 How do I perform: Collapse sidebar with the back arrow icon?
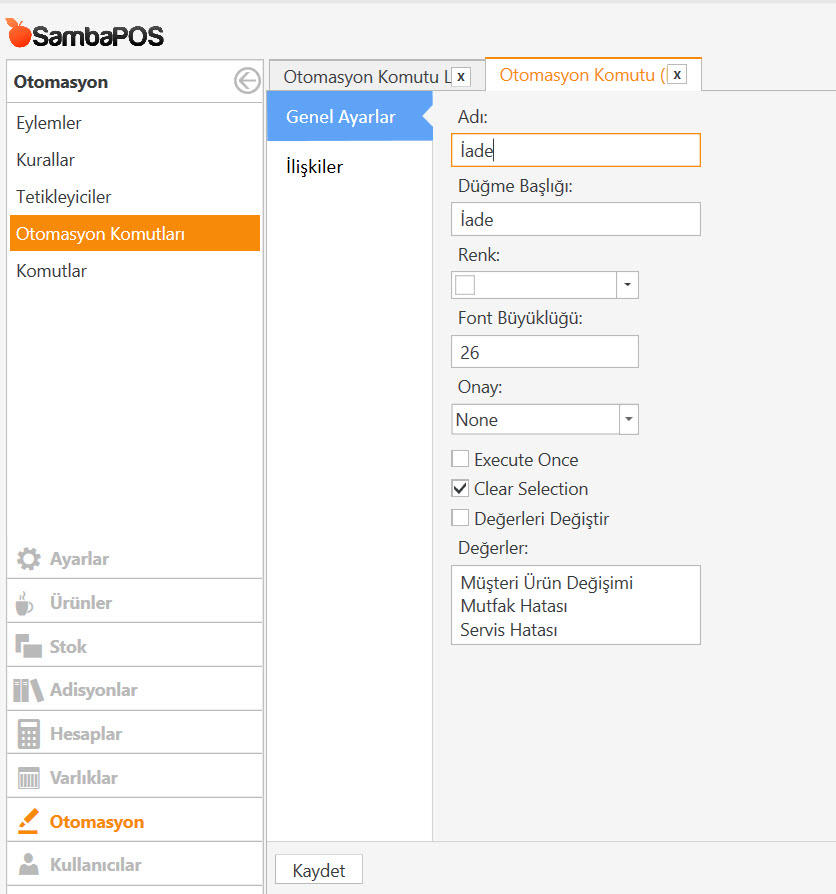(x=246, y=82)
